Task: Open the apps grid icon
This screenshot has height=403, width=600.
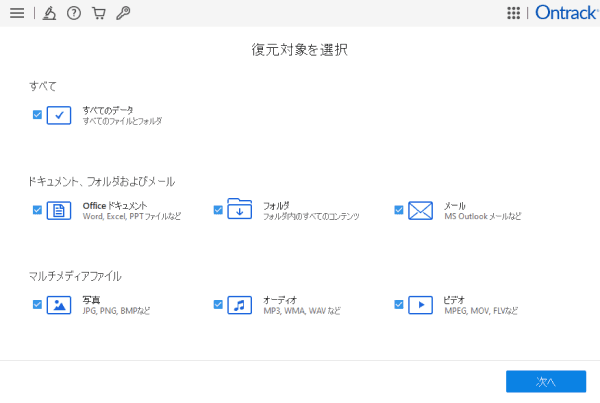Action: pyautogui.click(x=514, y=13)
